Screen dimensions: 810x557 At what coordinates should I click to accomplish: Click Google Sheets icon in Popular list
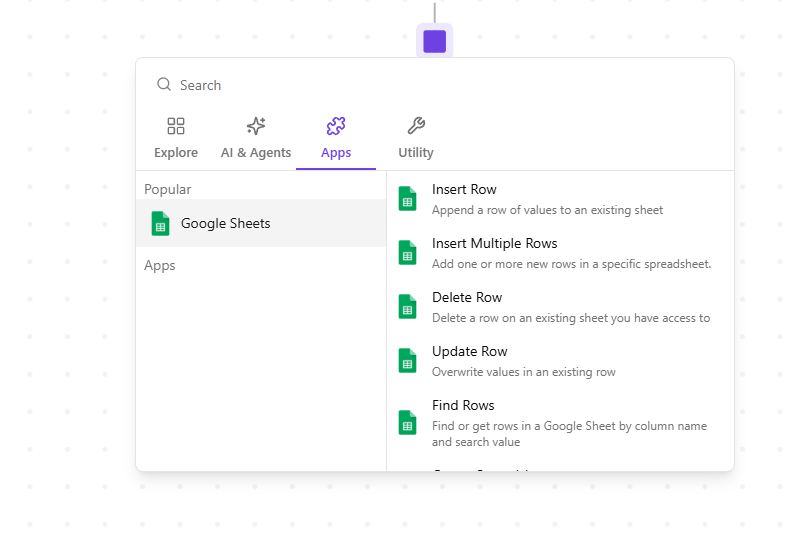click(x=160, y=223)
